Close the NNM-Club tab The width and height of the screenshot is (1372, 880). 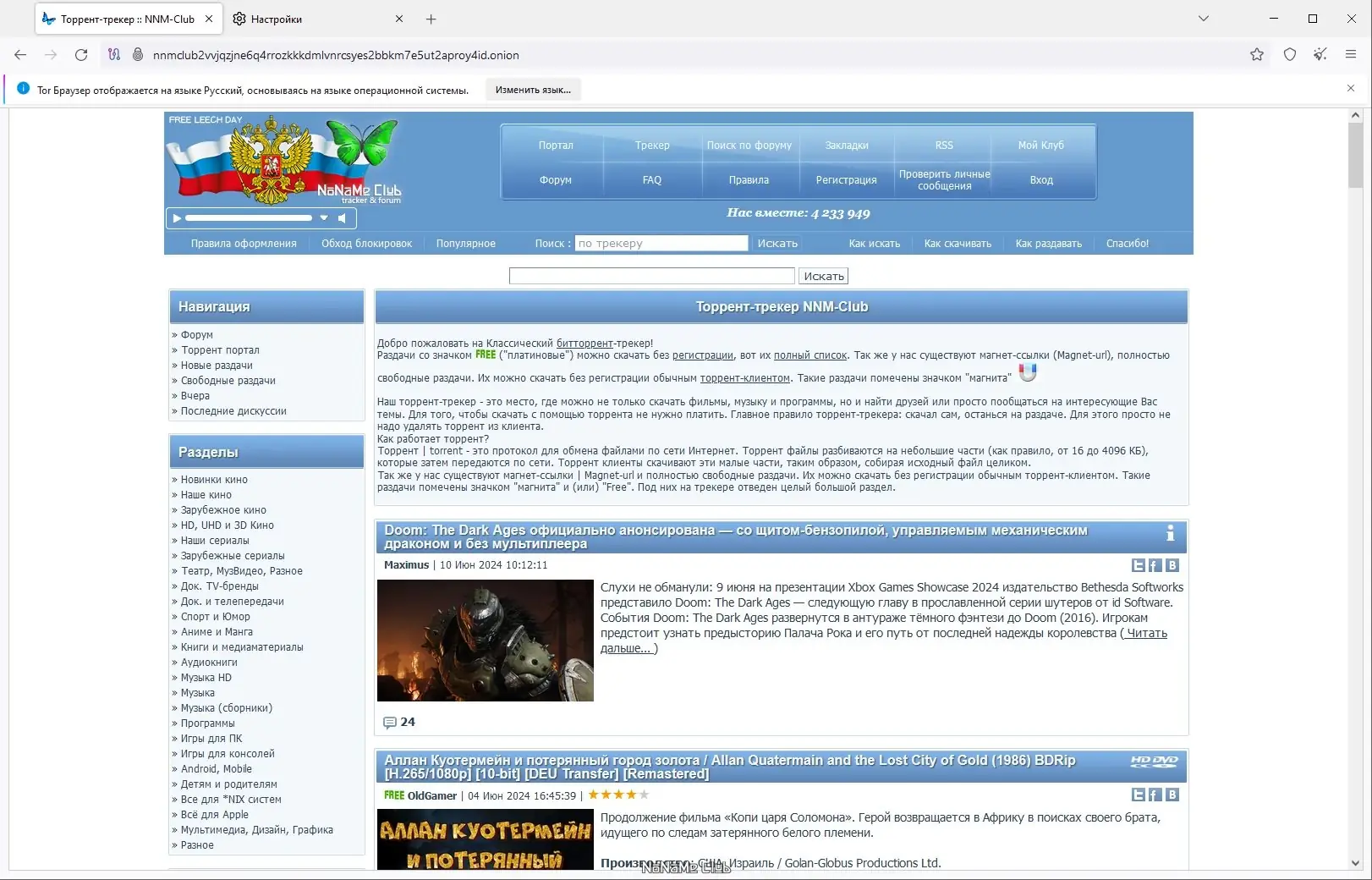(x=209, y=19)
